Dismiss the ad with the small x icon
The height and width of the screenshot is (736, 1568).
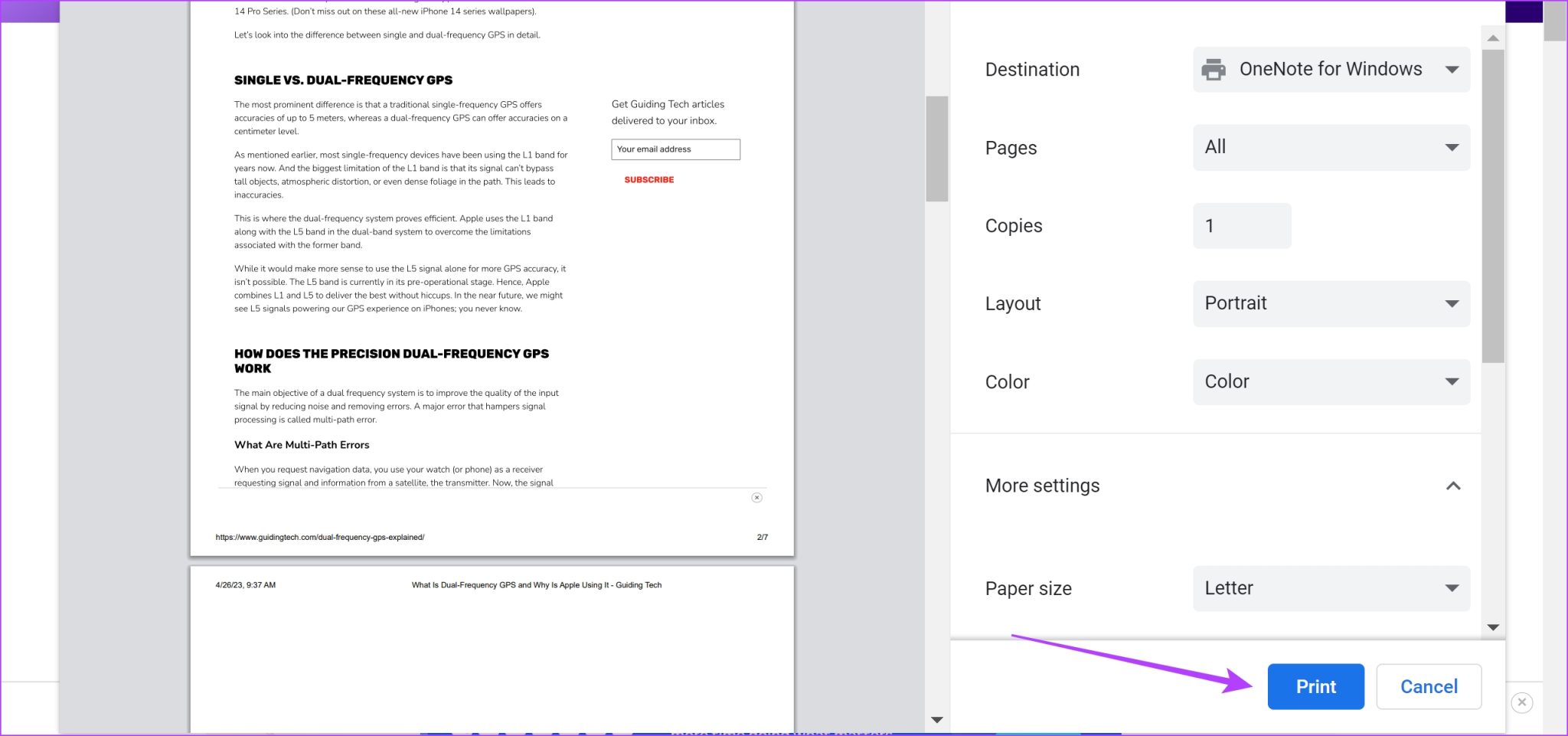(756, 497)
